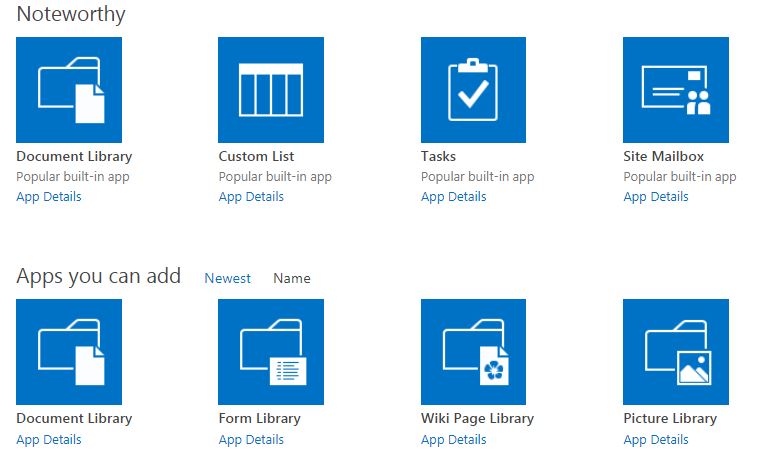Sort apps by Name

pos(292,279)
